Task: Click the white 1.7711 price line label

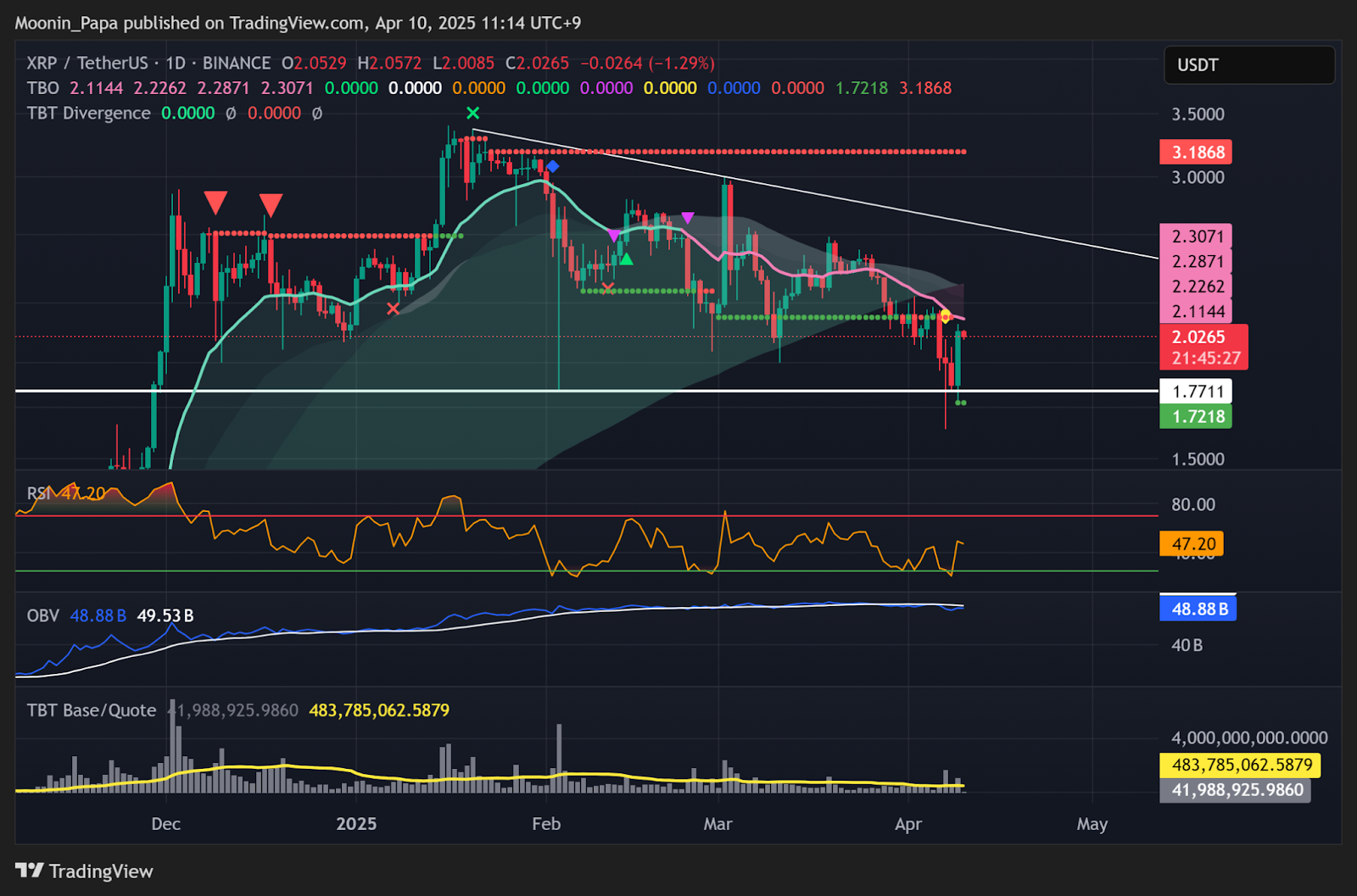Action: [x=1196, y=392]
